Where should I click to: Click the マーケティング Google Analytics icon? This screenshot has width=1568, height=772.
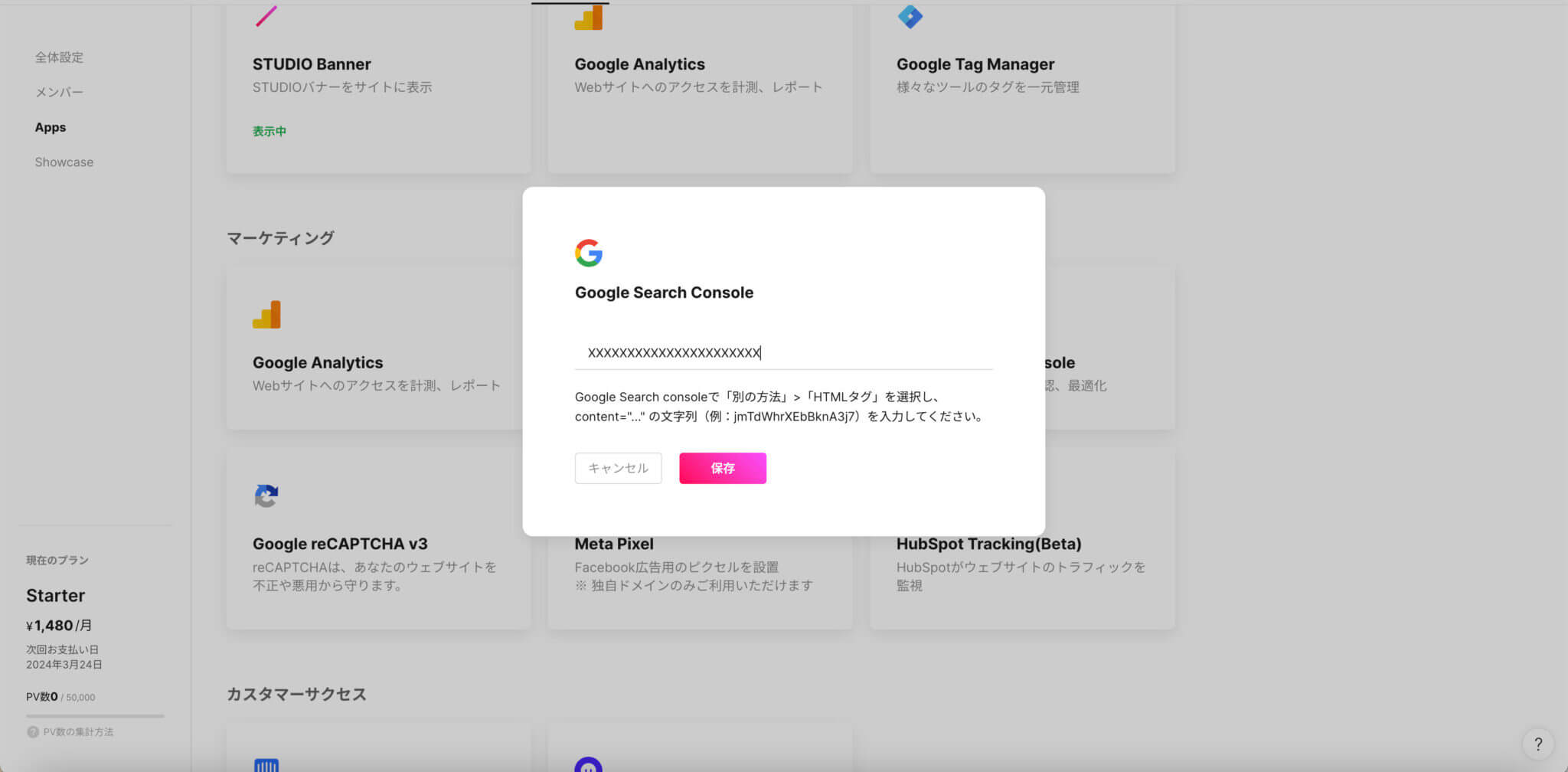coord(266,315)
